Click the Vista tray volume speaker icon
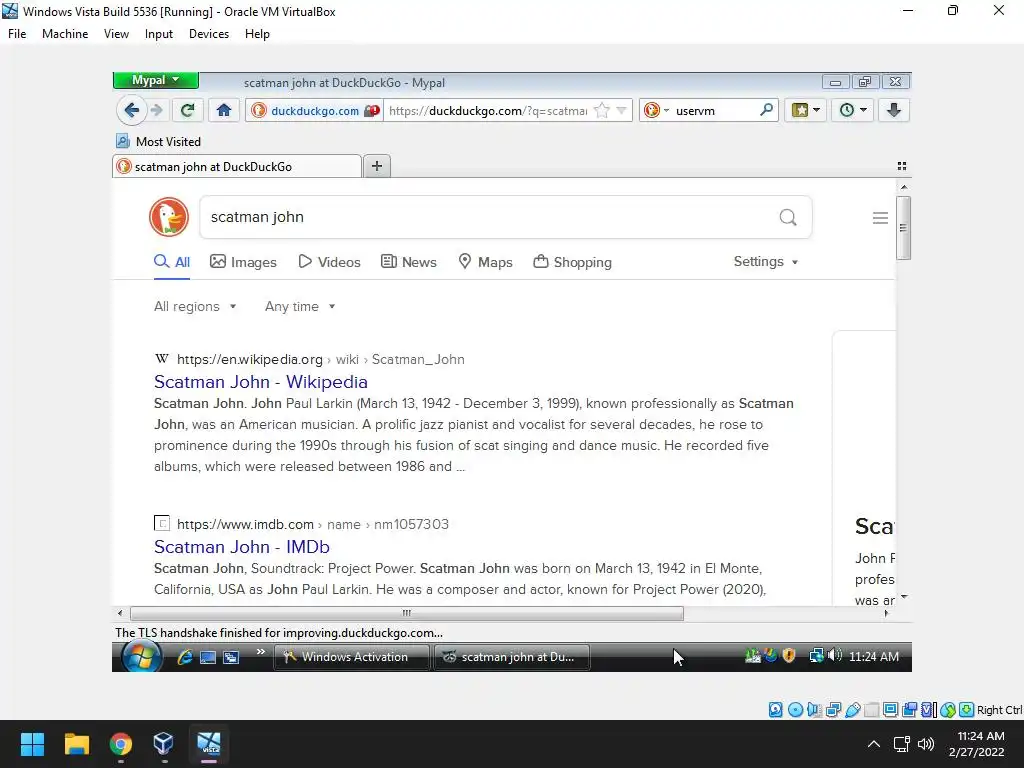 click(834, 655)
